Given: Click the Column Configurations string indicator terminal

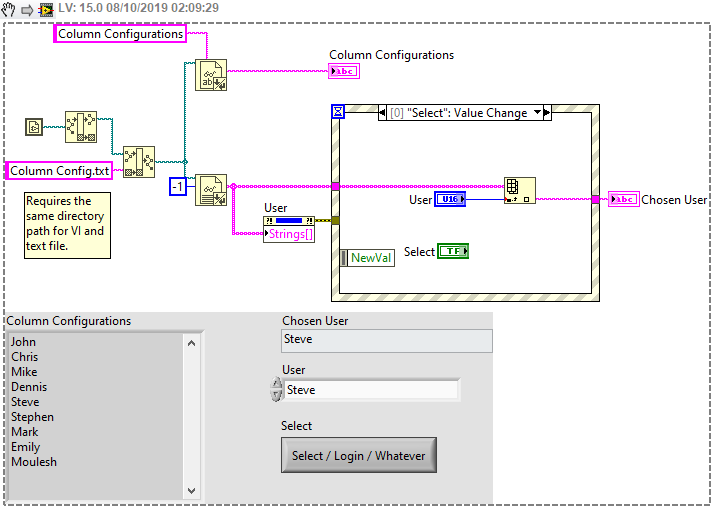Looking at the screenshot, I should point(344,71).
